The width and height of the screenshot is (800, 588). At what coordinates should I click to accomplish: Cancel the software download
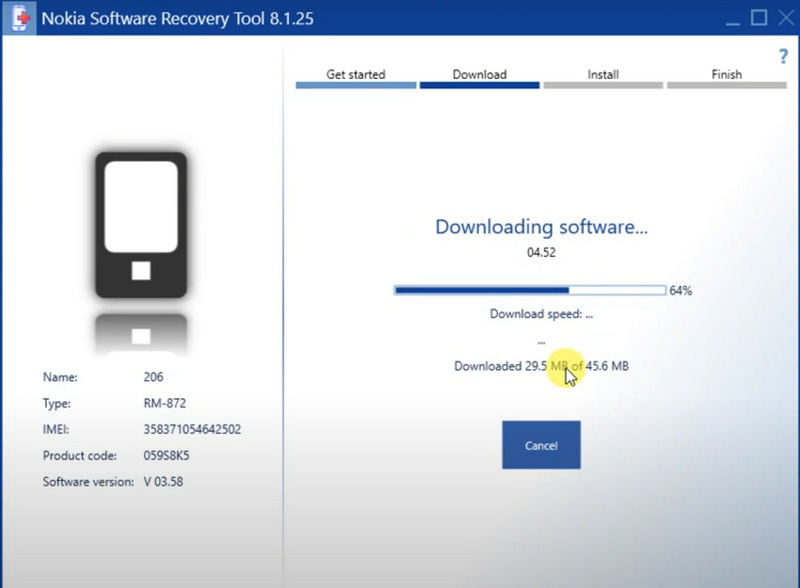pyautogui.click(x=541, y=445)
